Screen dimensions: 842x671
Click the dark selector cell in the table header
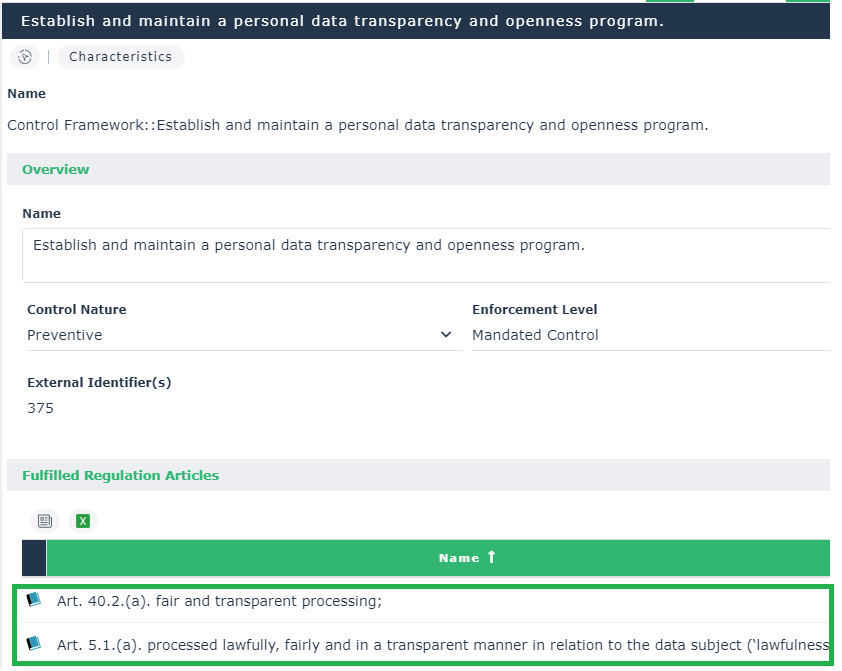tap(34, 558)
